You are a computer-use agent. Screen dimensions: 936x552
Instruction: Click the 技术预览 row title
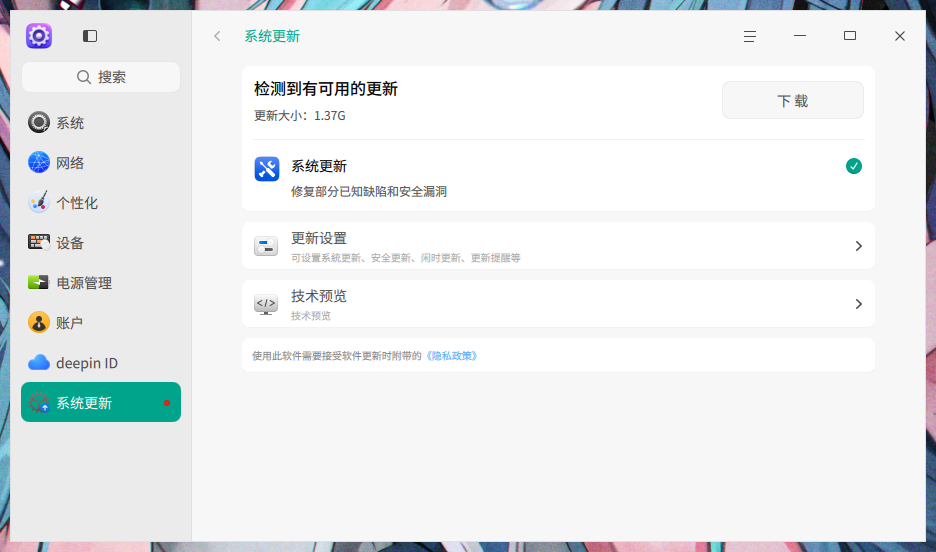(319, 296)
